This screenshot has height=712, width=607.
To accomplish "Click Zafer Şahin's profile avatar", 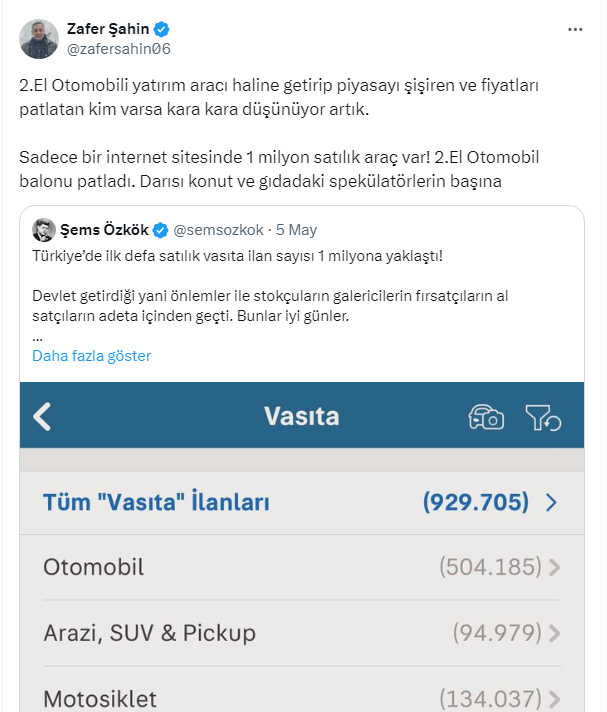I will click(39, 38).
